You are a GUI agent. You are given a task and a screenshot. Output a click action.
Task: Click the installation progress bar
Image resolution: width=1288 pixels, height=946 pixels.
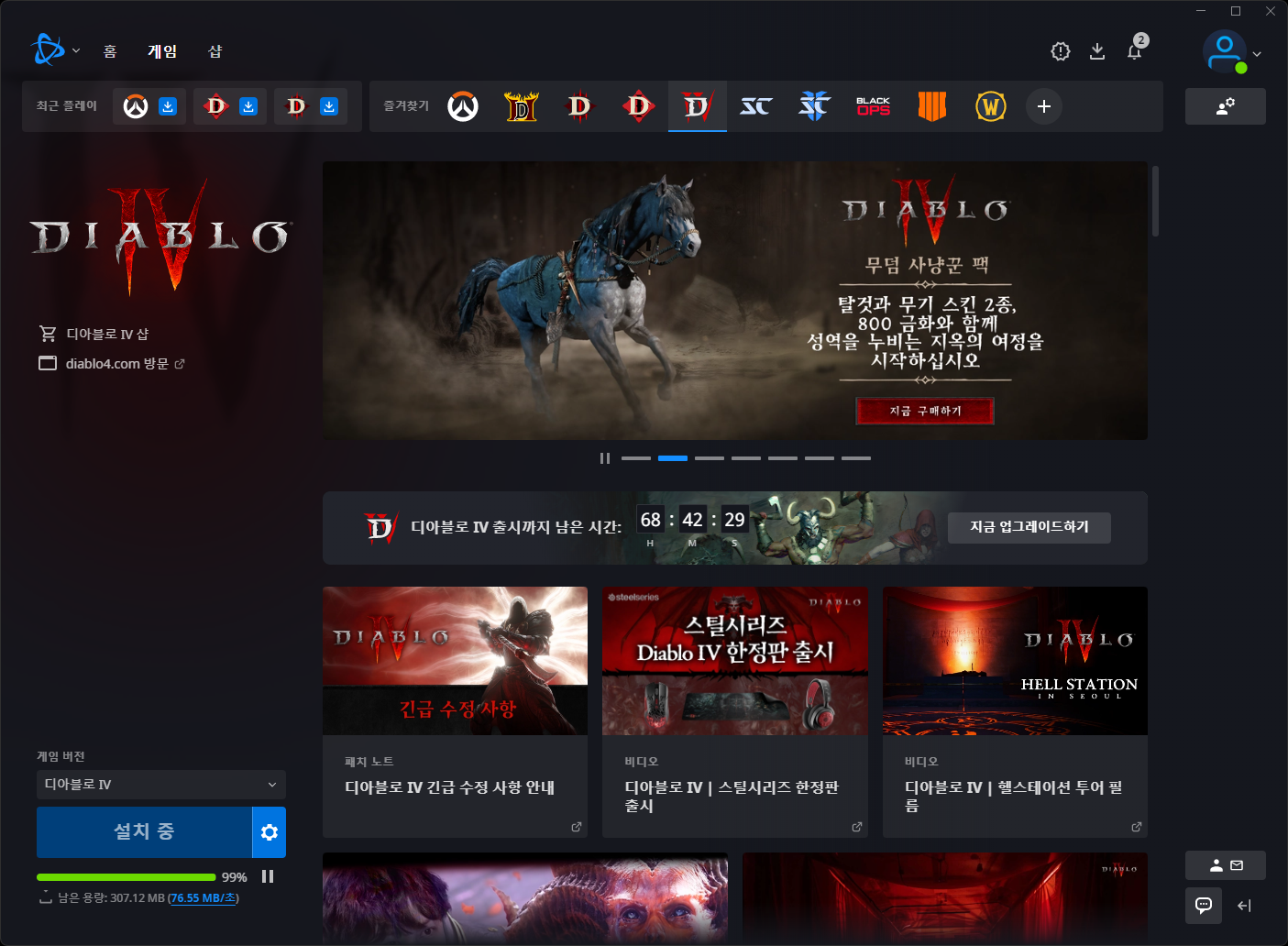pyautogui.click(x=127, y=877)
